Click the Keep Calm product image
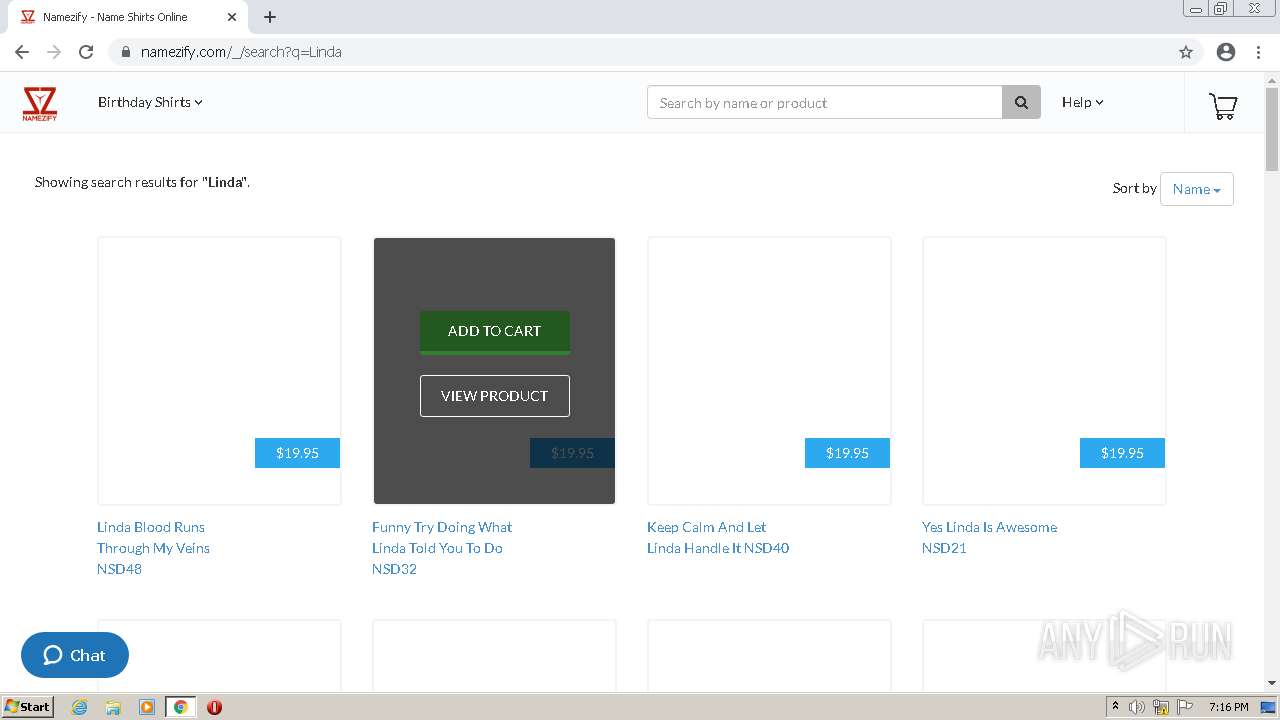This screenshot has width=1280, height=720. 769,371
